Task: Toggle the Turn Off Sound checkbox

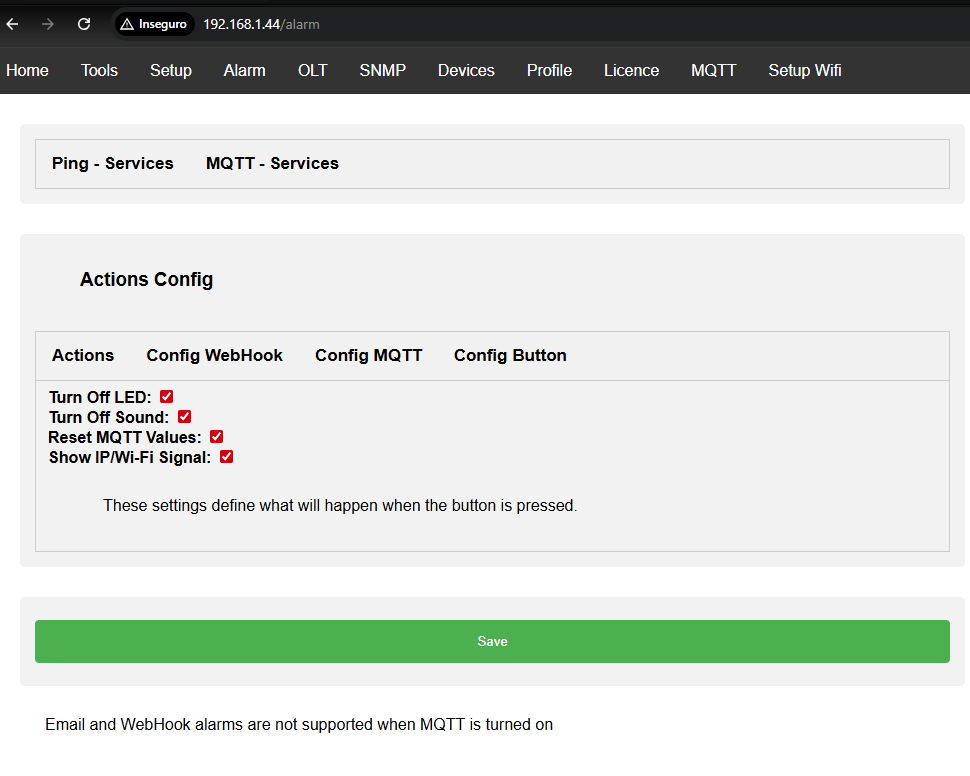Action: click(x=184, y=416)
